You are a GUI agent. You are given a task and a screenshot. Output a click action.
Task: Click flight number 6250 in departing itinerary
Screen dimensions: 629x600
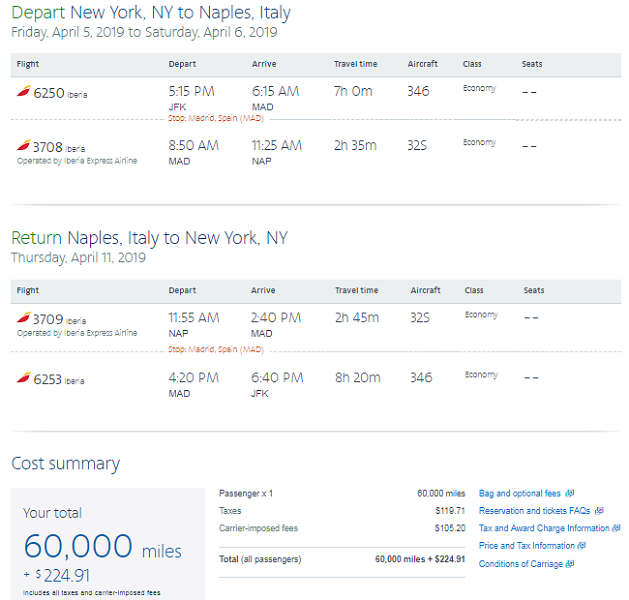coord(48,92)
